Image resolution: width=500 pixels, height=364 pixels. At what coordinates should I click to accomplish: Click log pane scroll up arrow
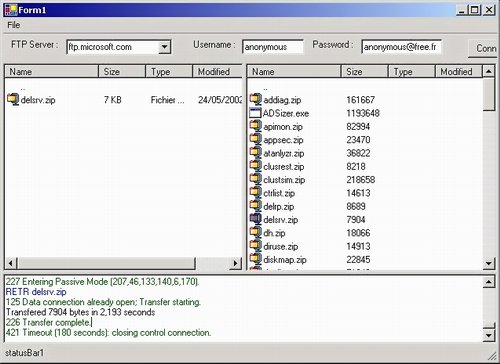tap(489, 282)
